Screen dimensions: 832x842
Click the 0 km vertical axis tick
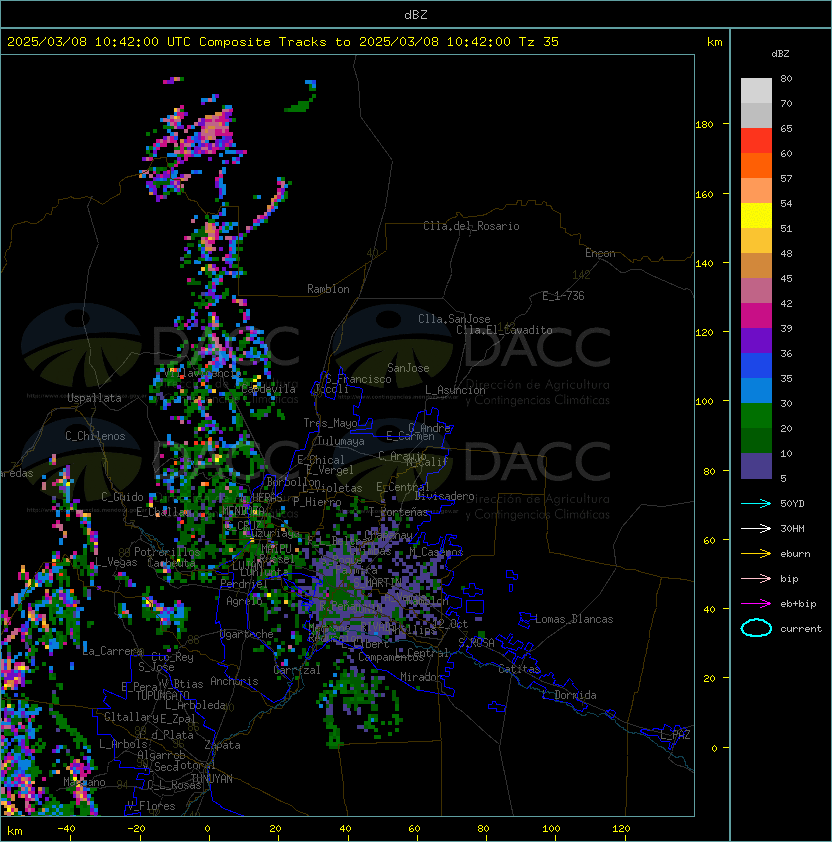click(714, 749)
